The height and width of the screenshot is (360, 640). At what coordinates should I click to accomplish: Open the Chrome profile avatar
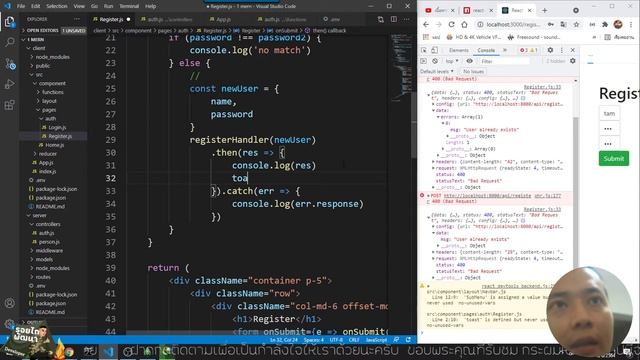(618, 24)
